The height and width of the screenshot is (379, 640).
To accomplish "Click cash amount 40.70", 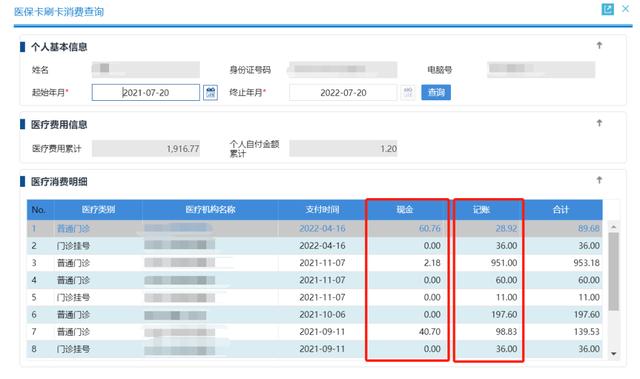I will coord(430,332).
